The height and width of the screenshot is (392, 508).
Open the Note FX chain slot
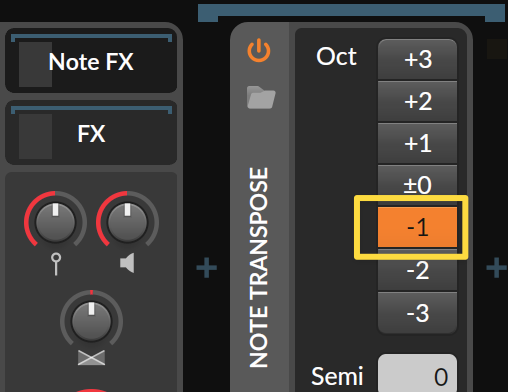[91, 60]
